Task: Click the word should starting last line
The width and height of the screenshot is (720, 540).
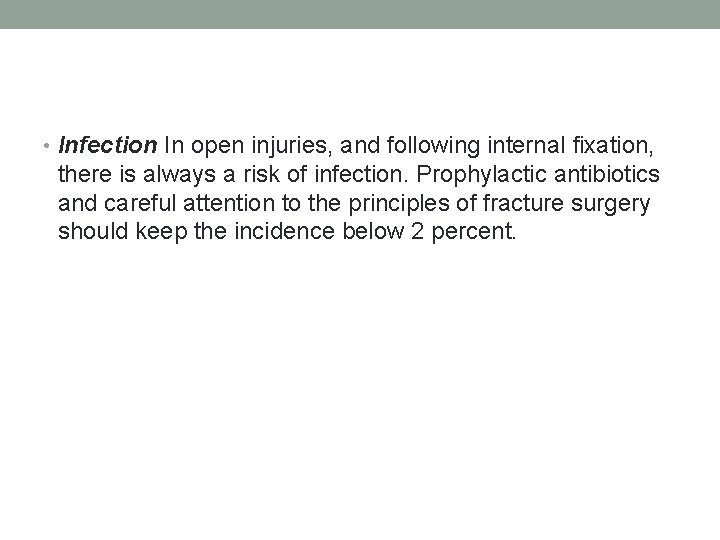Action: [93, 231]
